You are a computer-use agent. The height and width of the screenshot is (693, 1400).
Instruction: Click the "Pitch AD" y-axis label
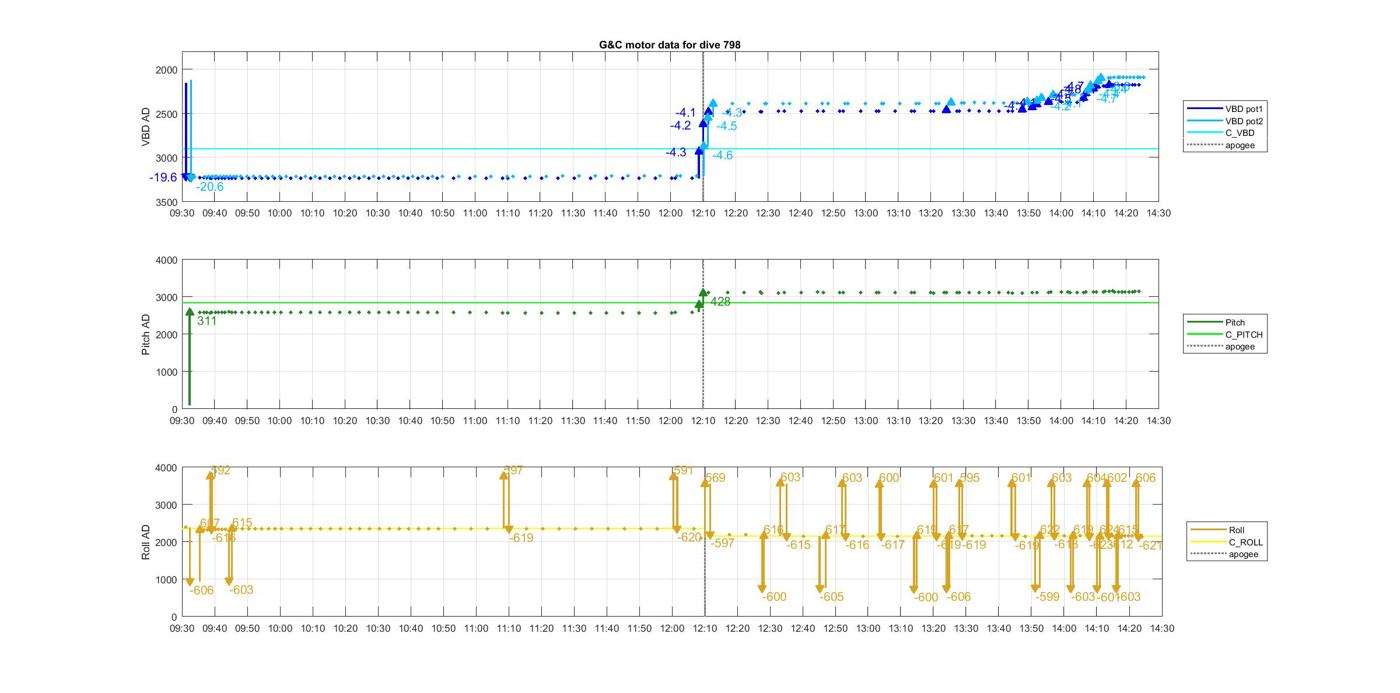[146, 335]
